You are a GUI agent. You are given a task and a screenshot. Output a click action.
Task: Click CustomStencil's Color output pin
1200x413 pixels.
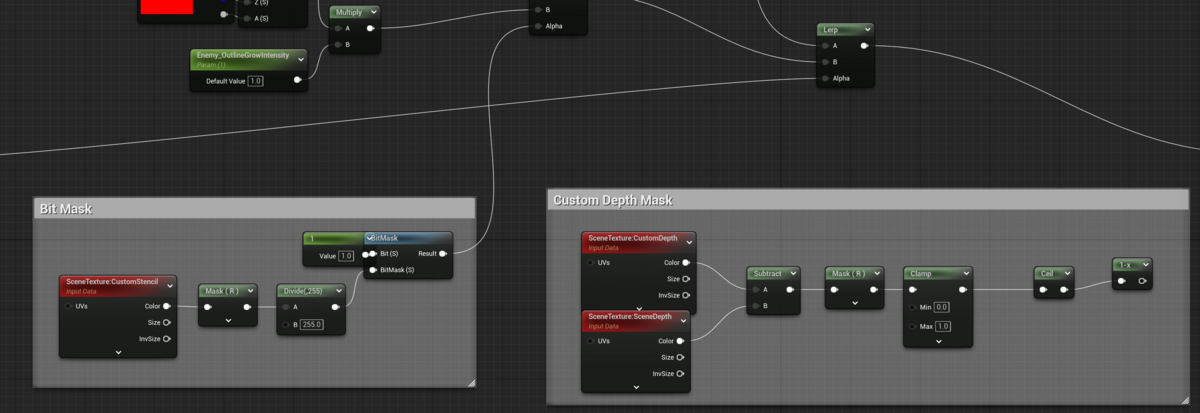tap(166, 306)
